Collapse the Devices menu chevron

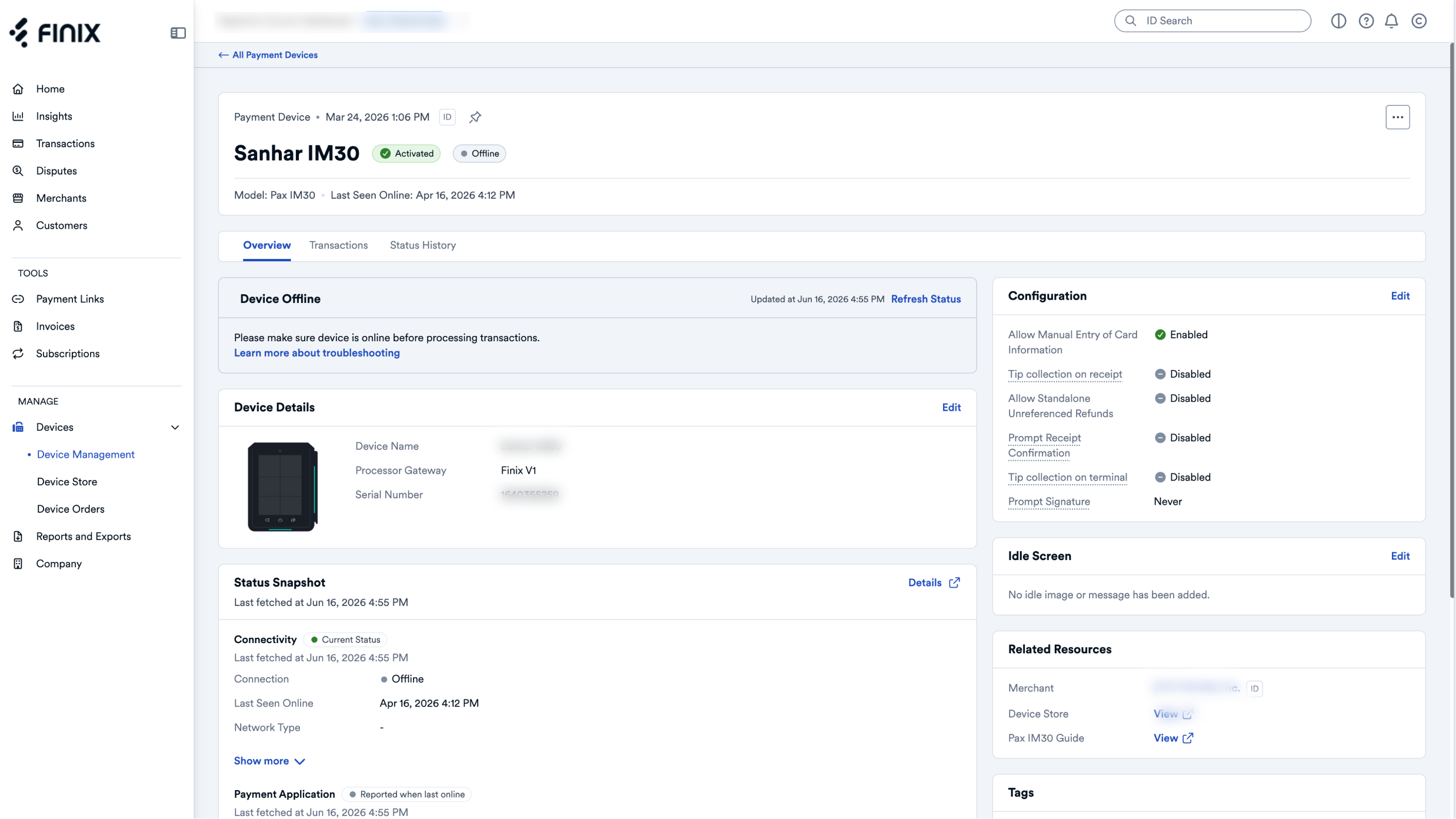tap(175, 427)
